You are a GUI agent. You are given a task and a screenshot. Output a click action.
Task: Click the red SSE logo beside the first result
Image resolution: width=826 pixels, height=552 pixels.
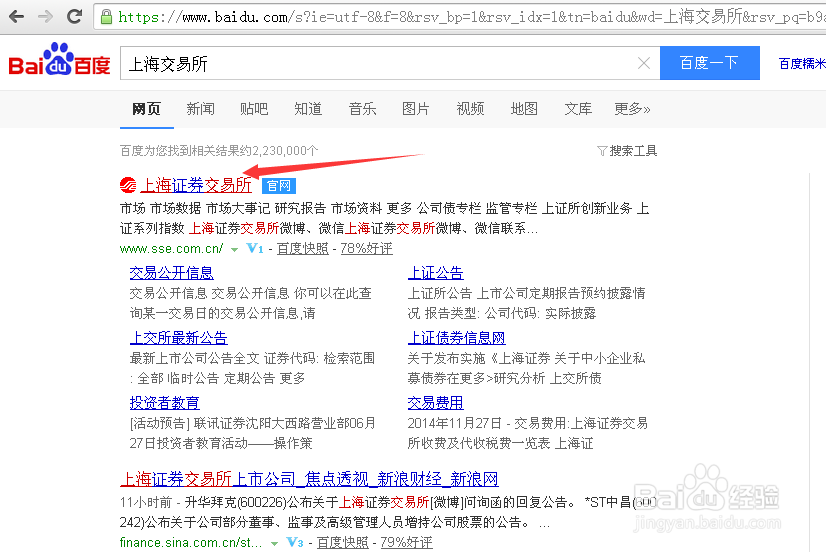tap(127, 185)
